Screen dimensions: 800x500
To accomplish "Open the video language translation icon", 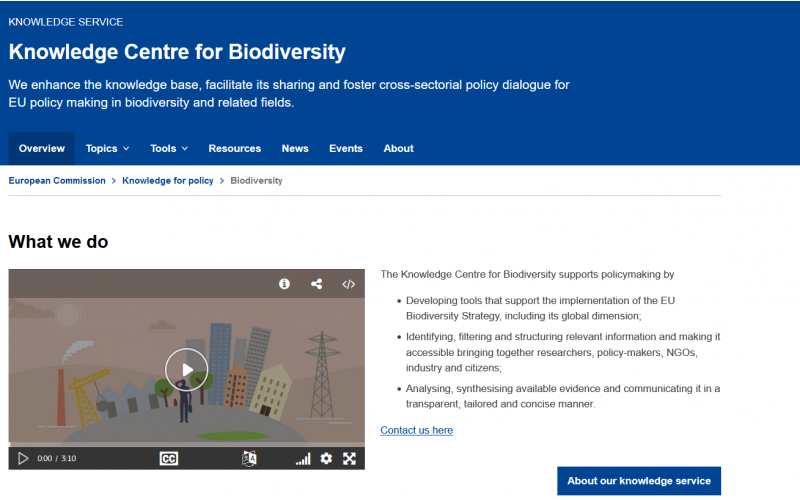I will click(x=249, y=459).
